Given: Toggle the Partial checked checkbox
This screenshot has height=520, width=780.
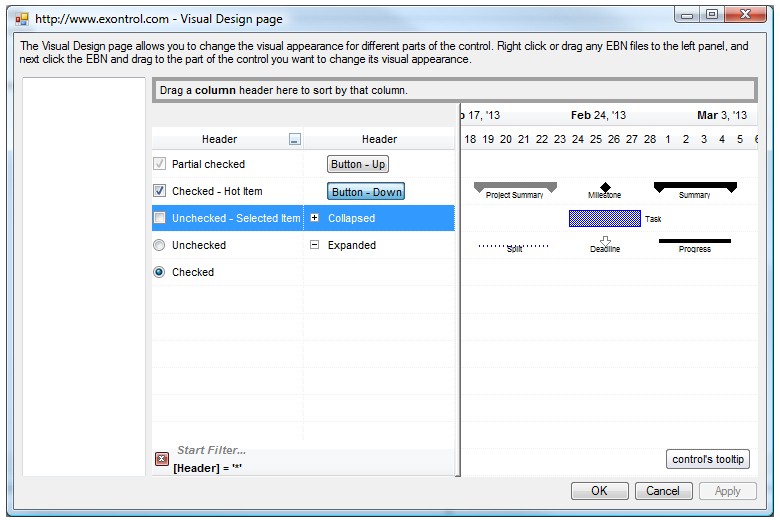Looking at the screenshot, I should [159, 164].
